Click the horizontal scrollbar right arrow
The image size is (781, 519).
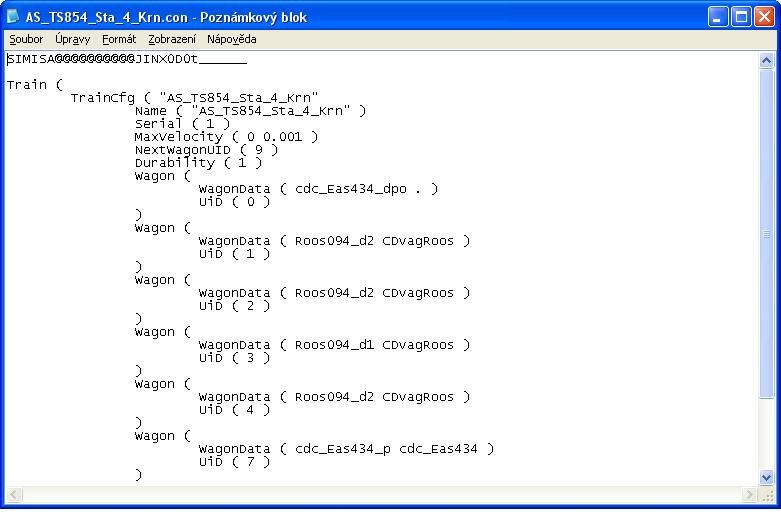(749, 495)
